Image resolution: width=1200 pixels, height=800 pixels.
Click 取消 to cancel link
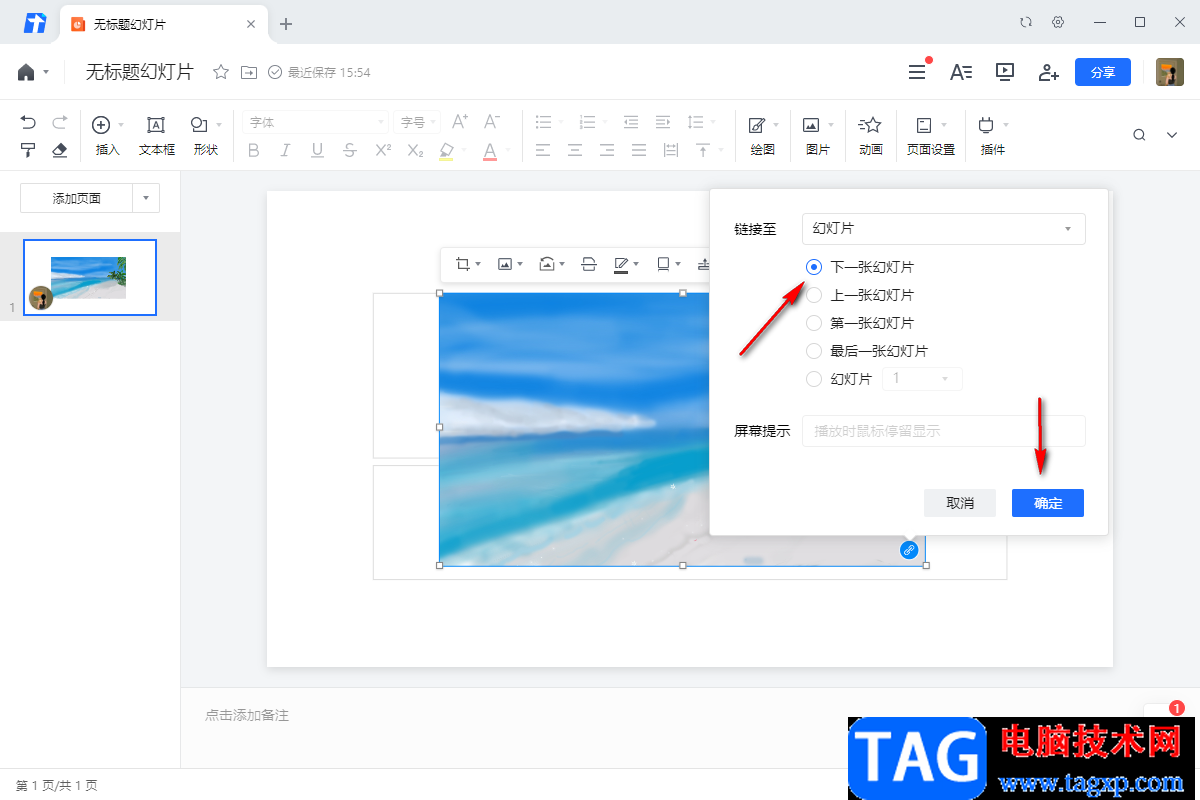point(960,503)
